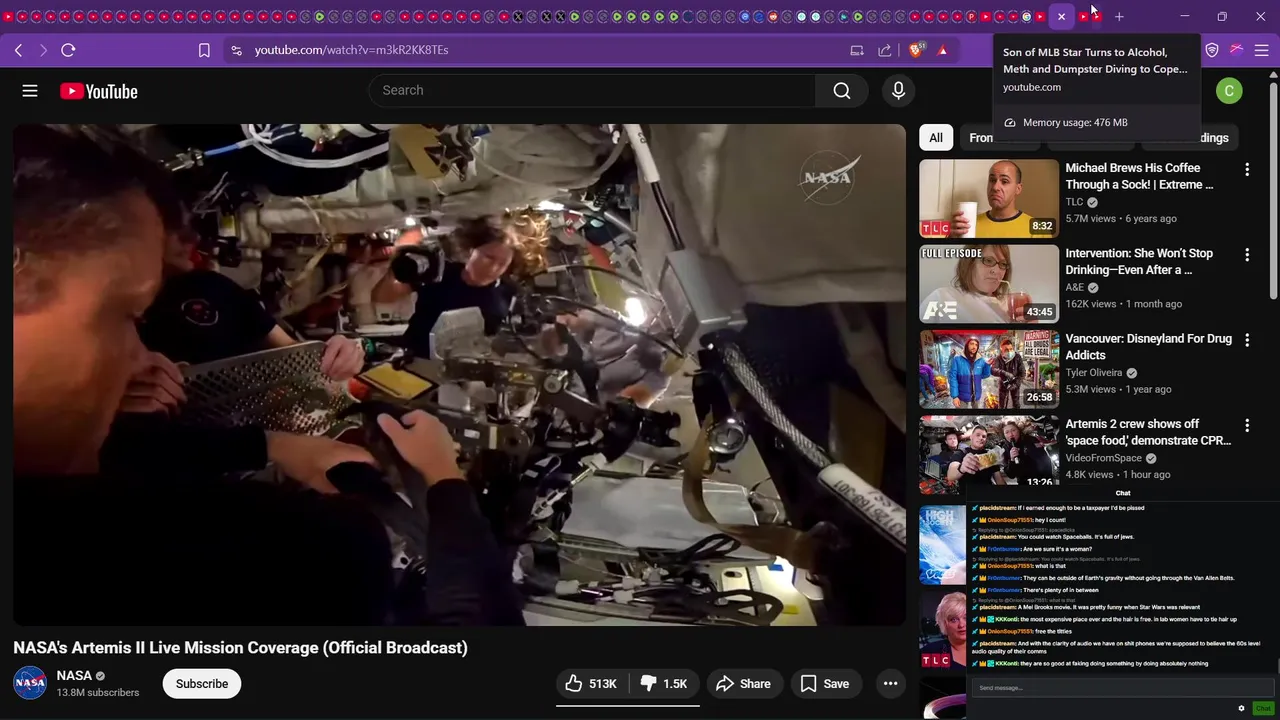Click the address bar URL text
Image resolution: width=1280 pixels, height=720 pixels.
pos(351,50)
